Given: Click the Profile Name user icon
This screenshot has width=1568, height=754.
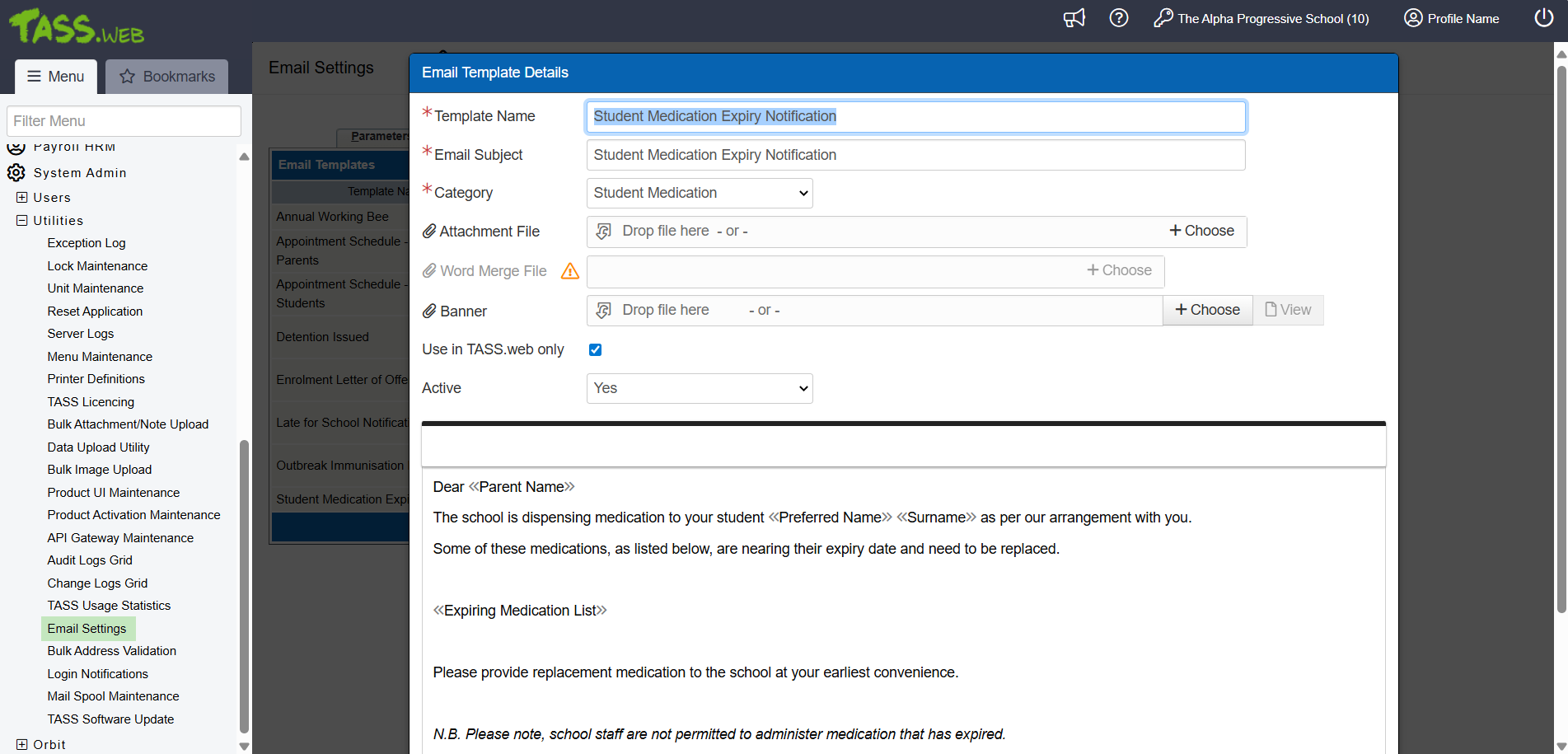Looking at the screenshot, I should pos(1413,18).
